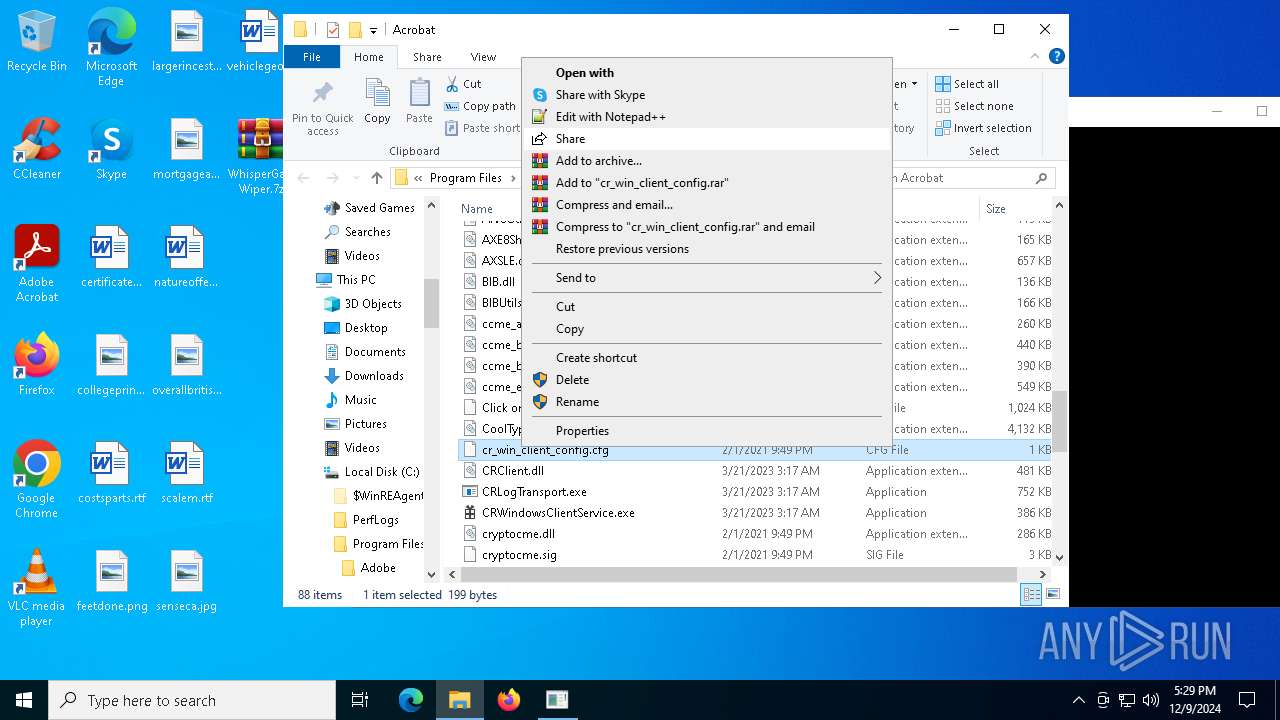Select cryptocme.sig file row
Image resolution: width=1280 pixels, height=720 pixels.
757,555
